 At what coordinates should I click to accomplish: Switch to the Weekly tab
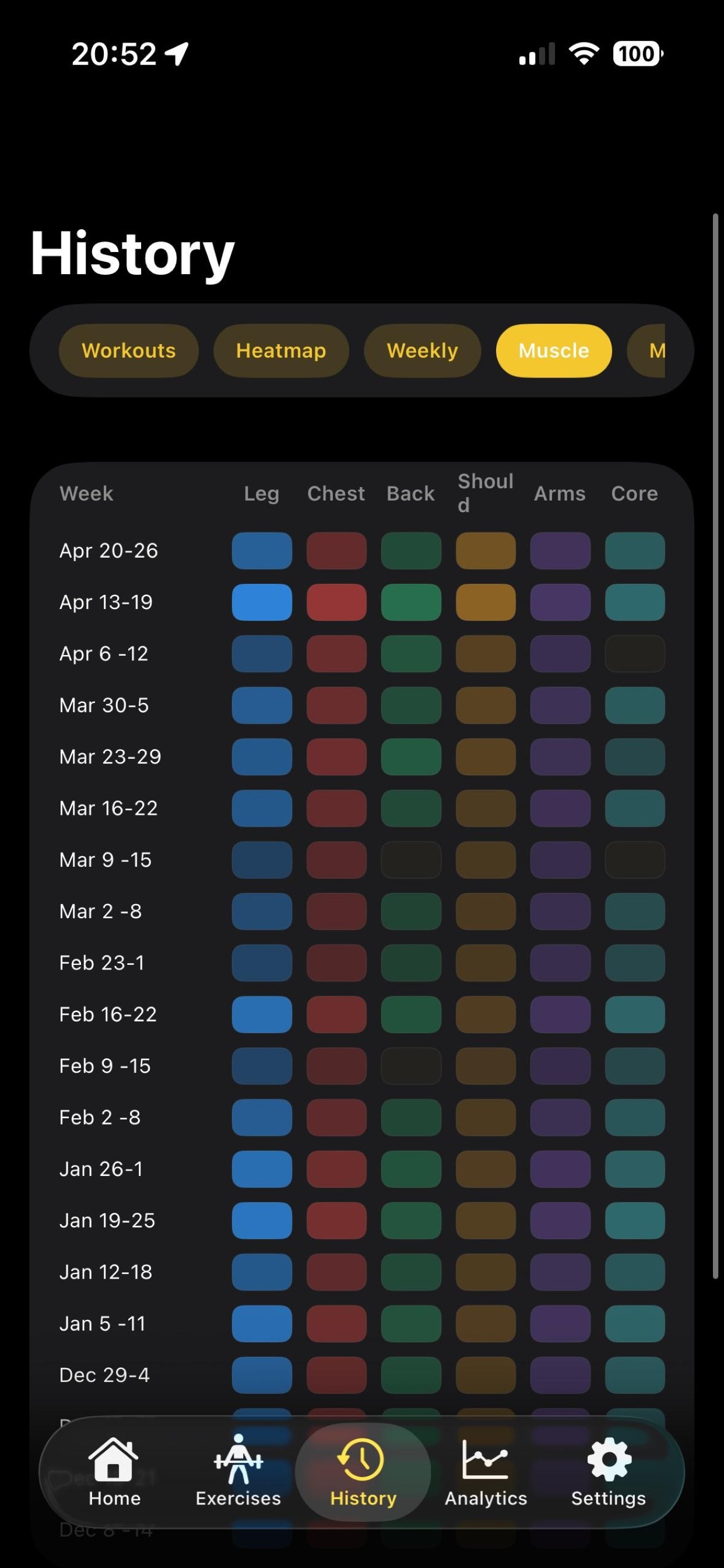422,351
